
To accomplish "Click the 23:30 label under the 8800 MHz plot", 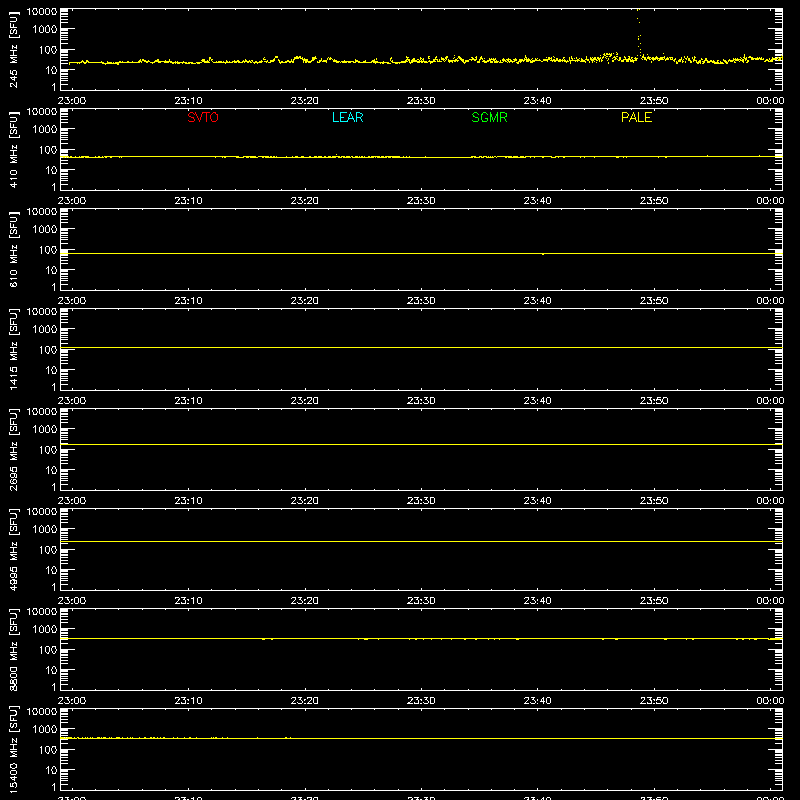I will (x=421, y=701).
